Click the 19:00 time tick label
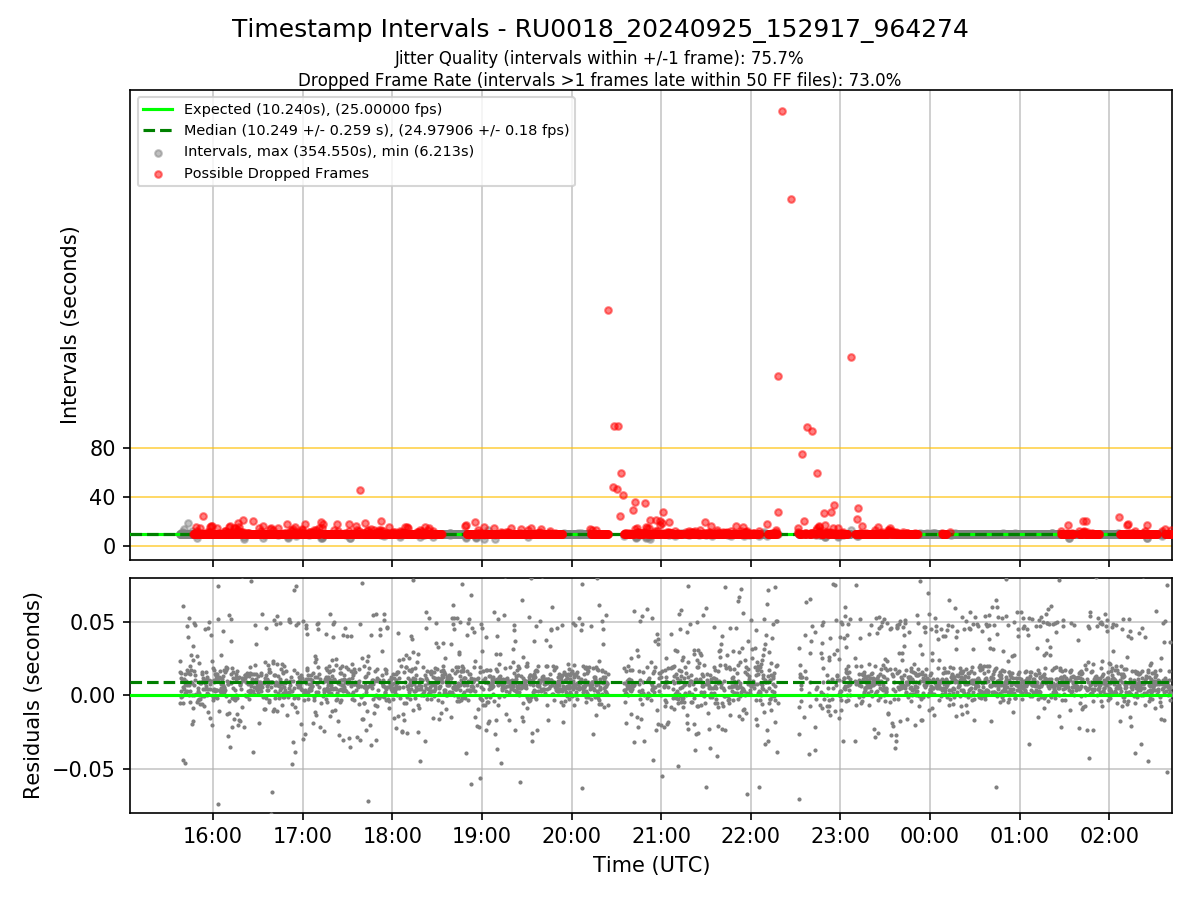 tap(482, 835)
